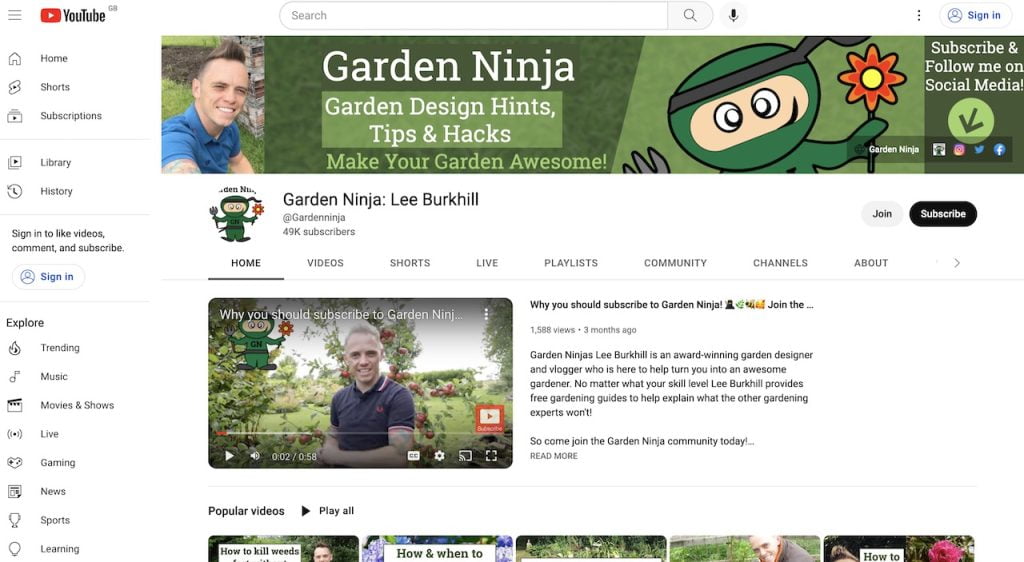Click the search input field

pos(473,15)
